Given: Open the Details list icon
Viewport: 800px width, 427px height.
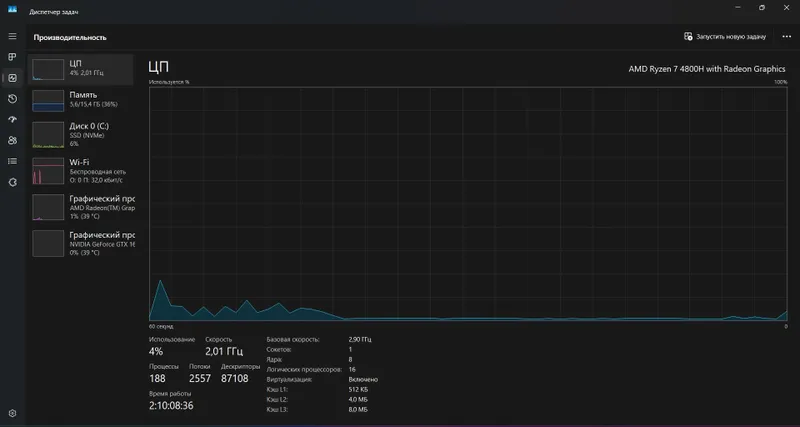Looking at the screenshot, I should pos(12,161).
